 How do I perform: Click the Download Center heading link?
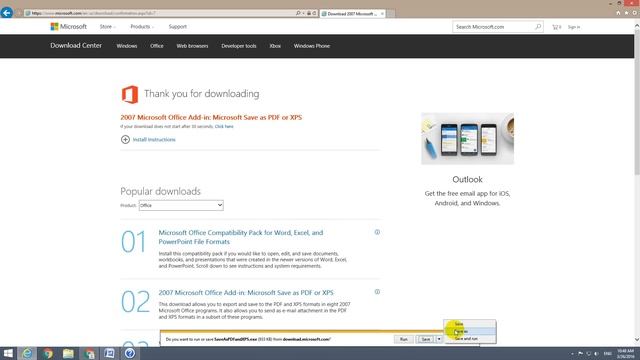[x=76, y=46]
